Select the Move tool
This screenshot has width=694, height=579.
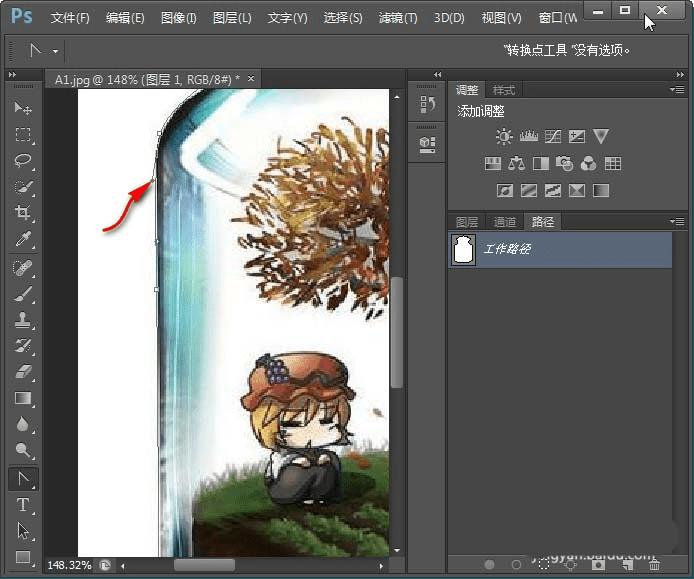[x=23, y=108]
